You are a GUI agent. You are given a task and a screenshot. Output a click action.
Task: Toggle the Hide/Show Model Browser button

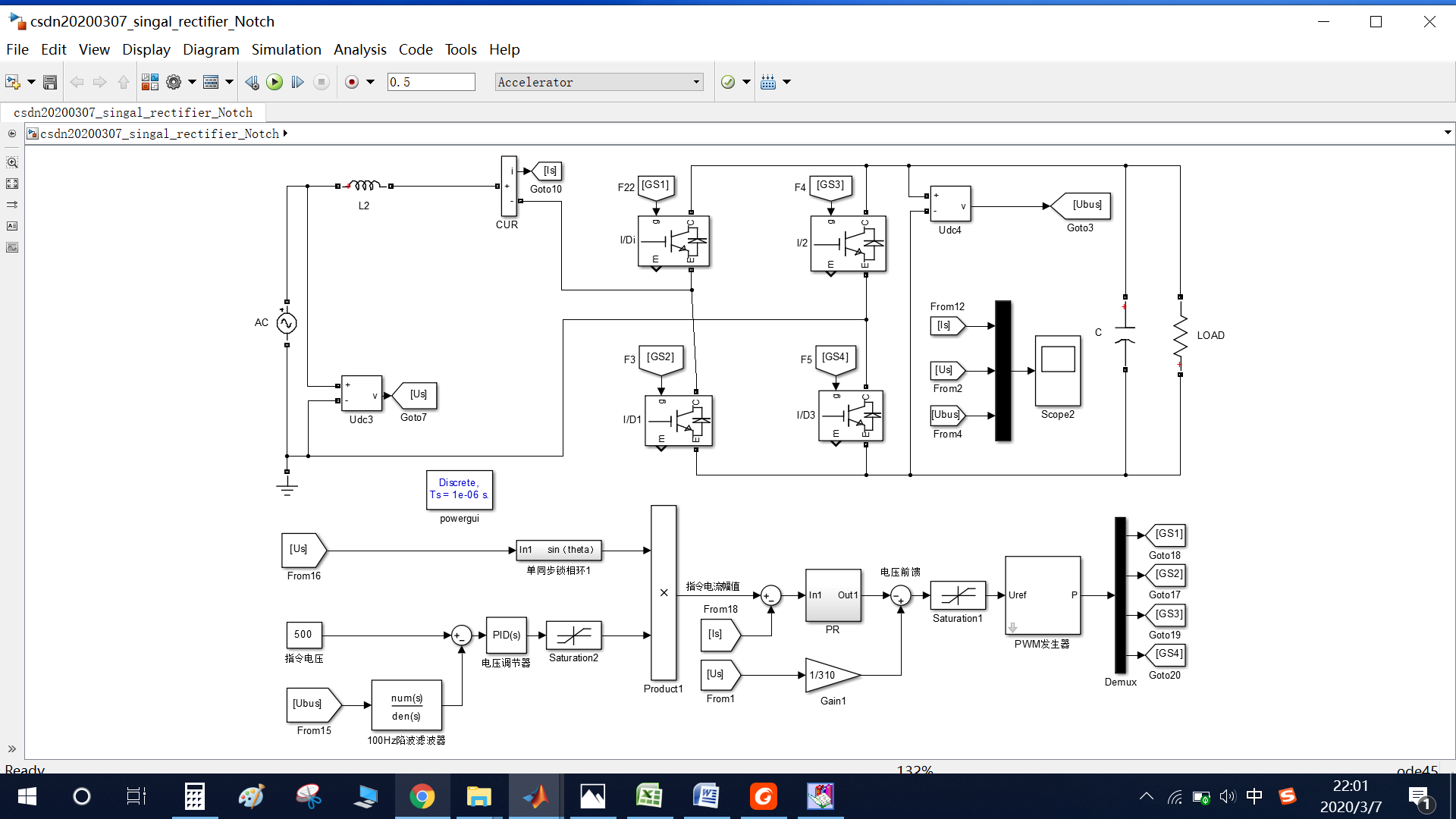(12, 133)
